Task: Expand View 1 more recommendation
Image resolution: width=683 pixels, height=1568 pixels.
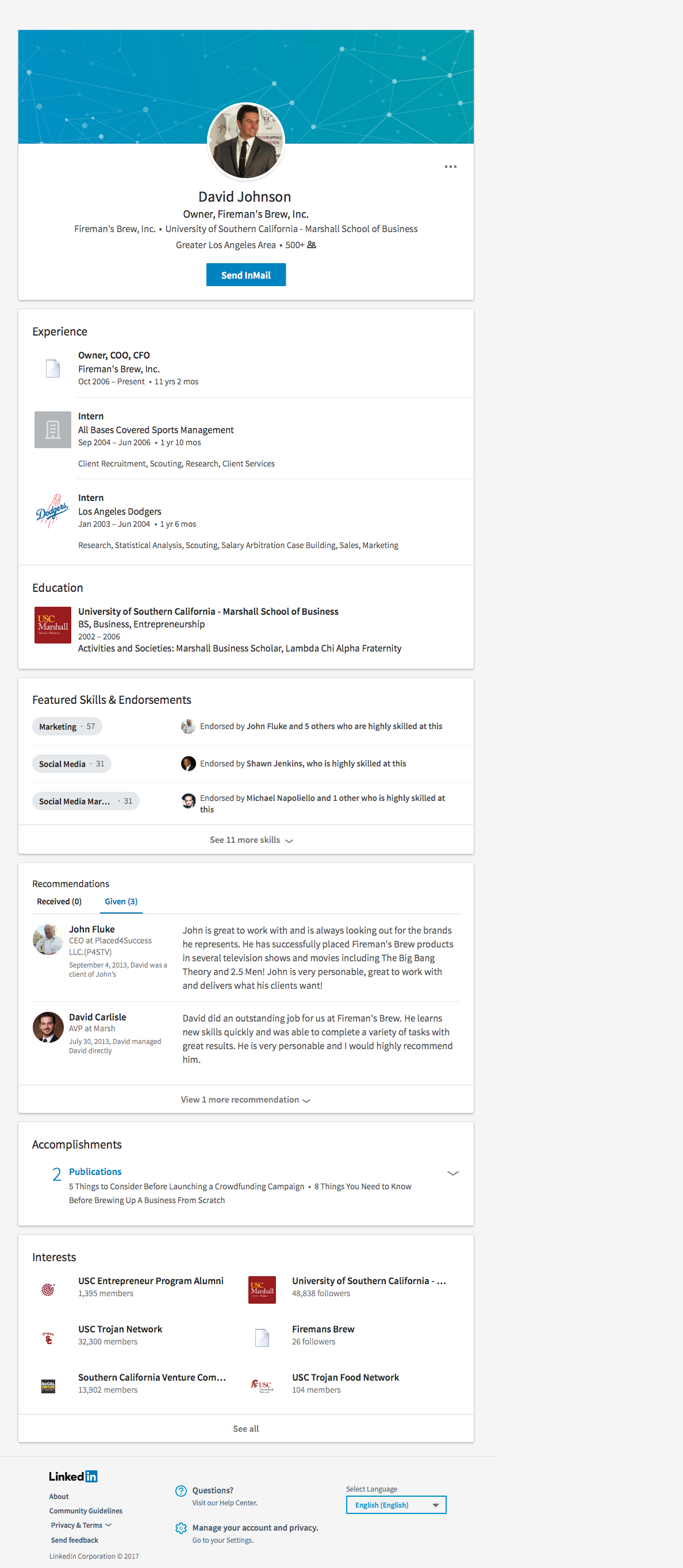Action: (x=245, y=1099)
